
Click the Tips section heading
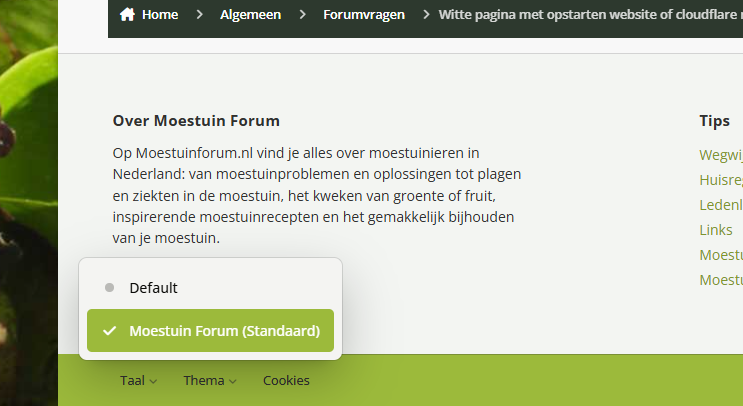coord(715,121)
